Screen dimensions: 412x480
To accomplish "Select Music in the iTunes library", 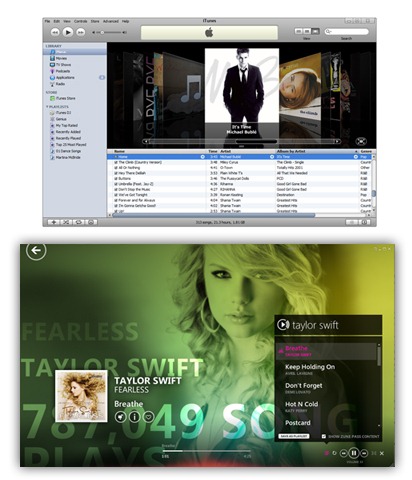I will click(75, 52).
